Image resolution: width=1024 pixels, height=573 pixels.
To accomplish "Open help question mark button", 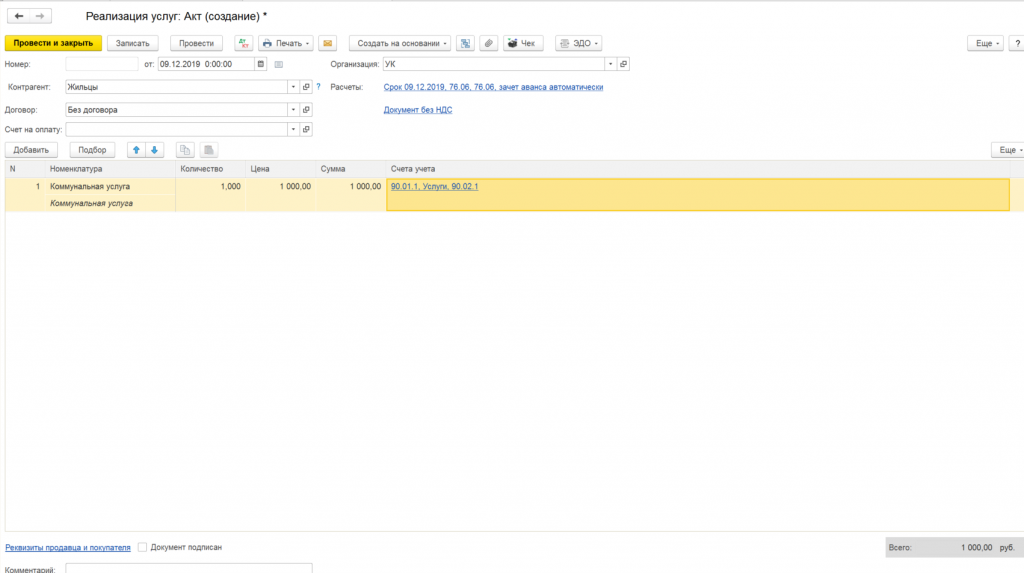I will (1017, 43).
